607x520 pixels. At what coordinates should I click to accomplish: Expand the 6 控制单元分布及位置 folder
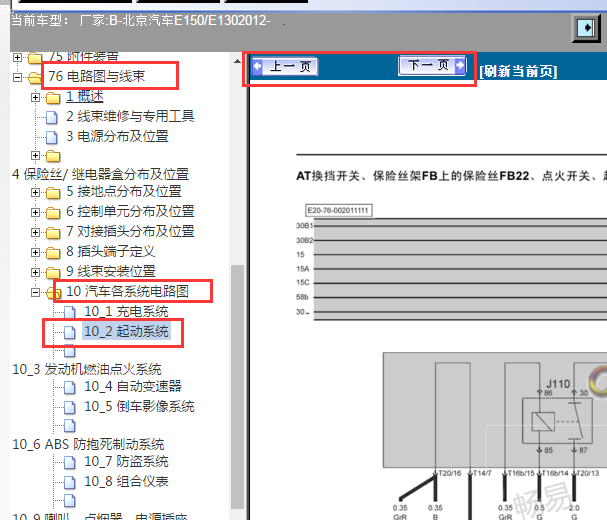click(x=36, y=212)
